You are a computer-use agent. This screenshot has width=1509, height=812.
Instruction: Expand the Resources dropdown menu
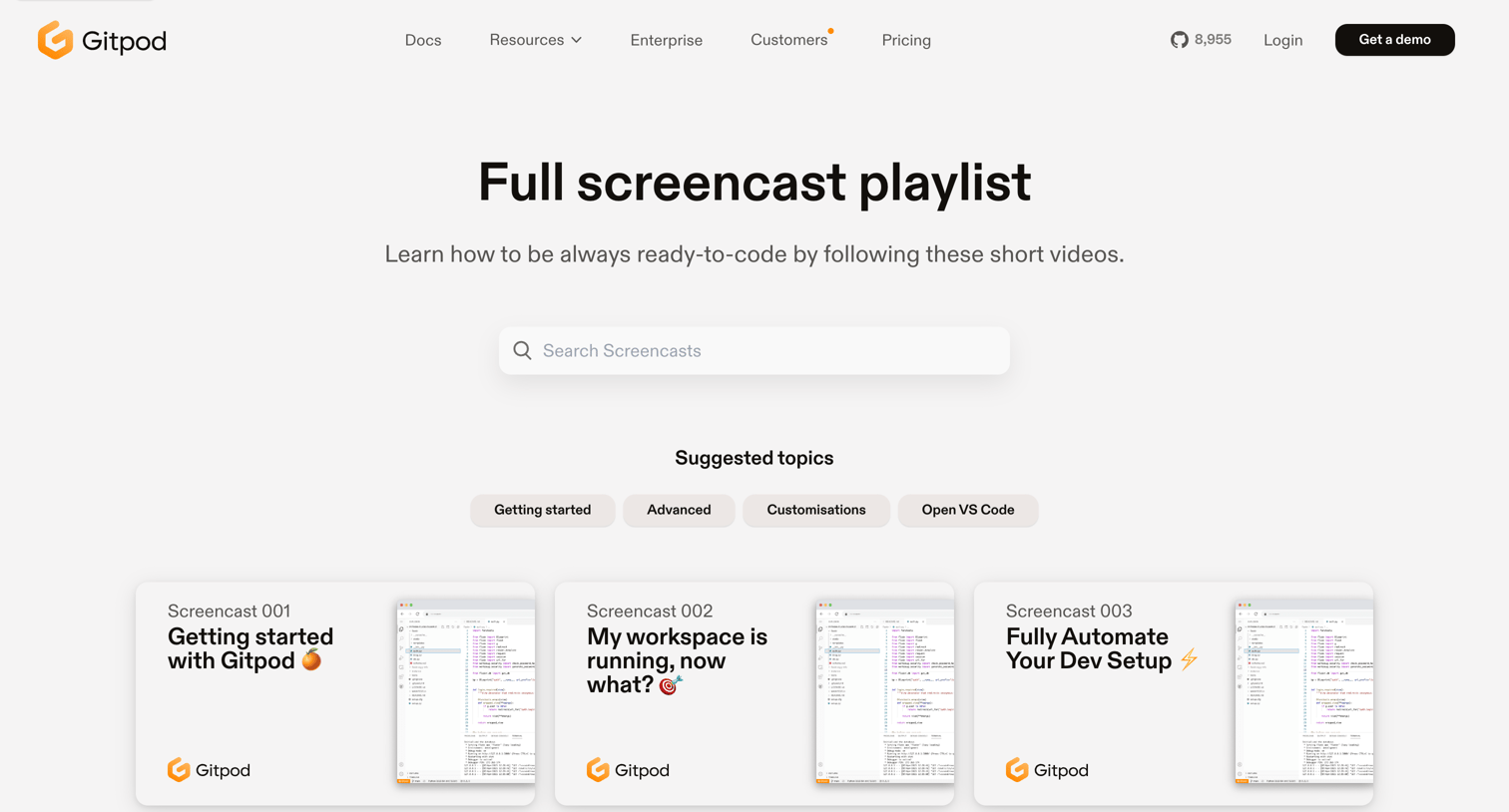click(535, 40)
